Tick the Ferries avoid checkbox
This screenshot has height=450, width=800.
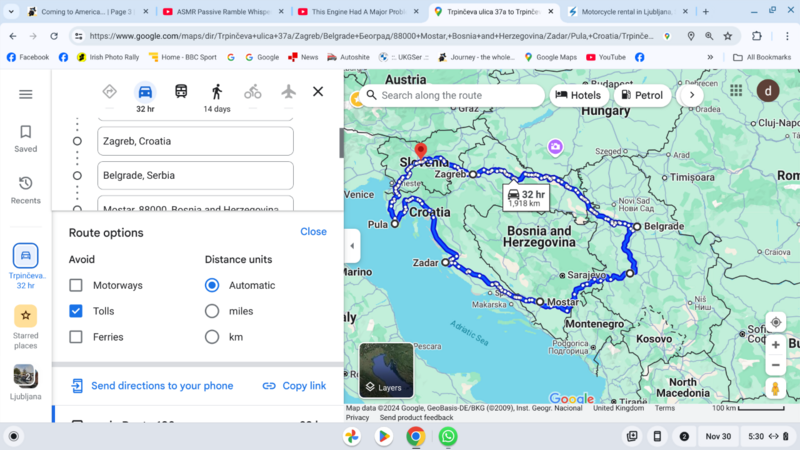(x=76, y=337)
